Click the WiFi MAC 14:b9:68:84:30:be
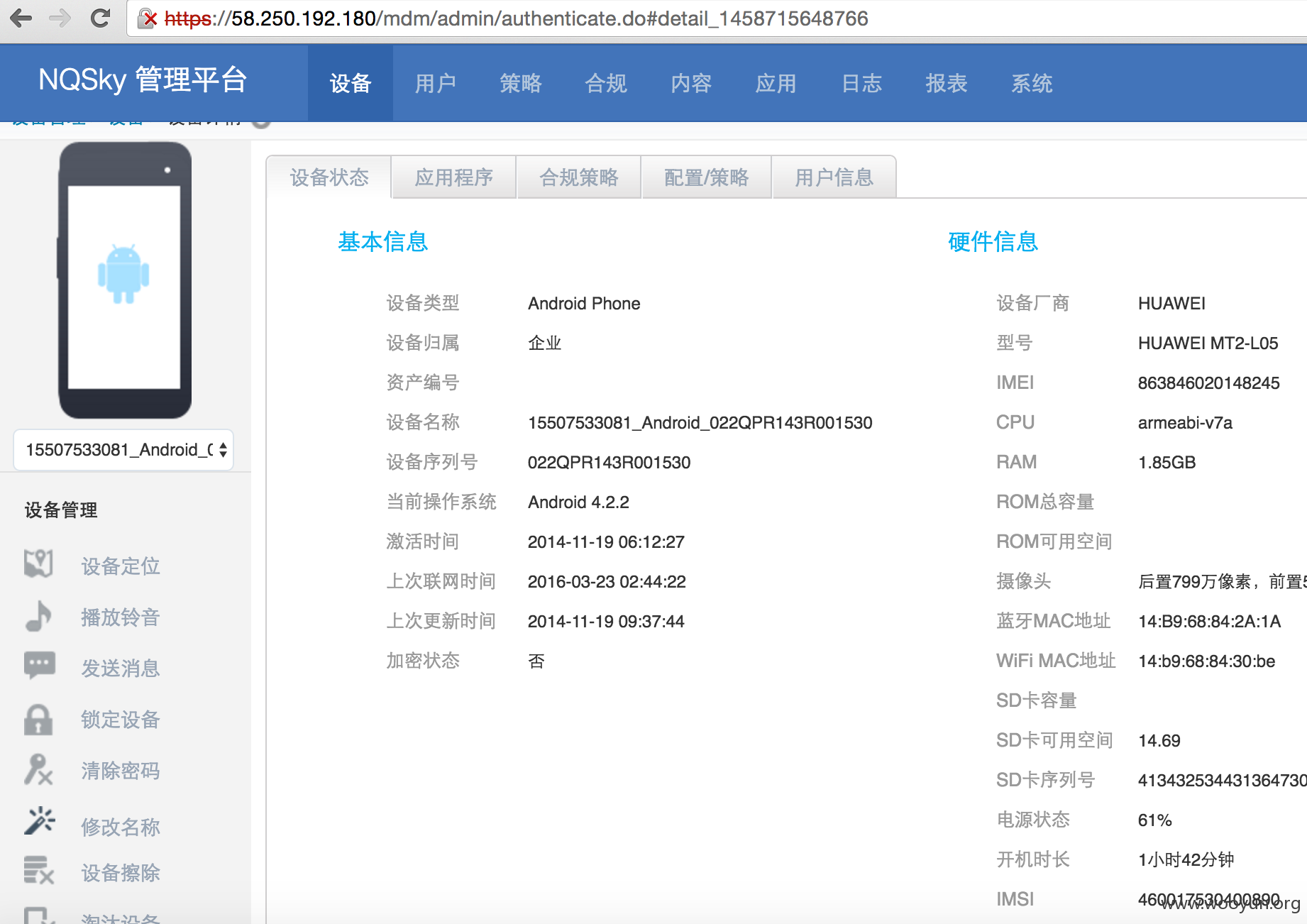This screenshot has width=1307, height=924. [x=1207, y=661]
